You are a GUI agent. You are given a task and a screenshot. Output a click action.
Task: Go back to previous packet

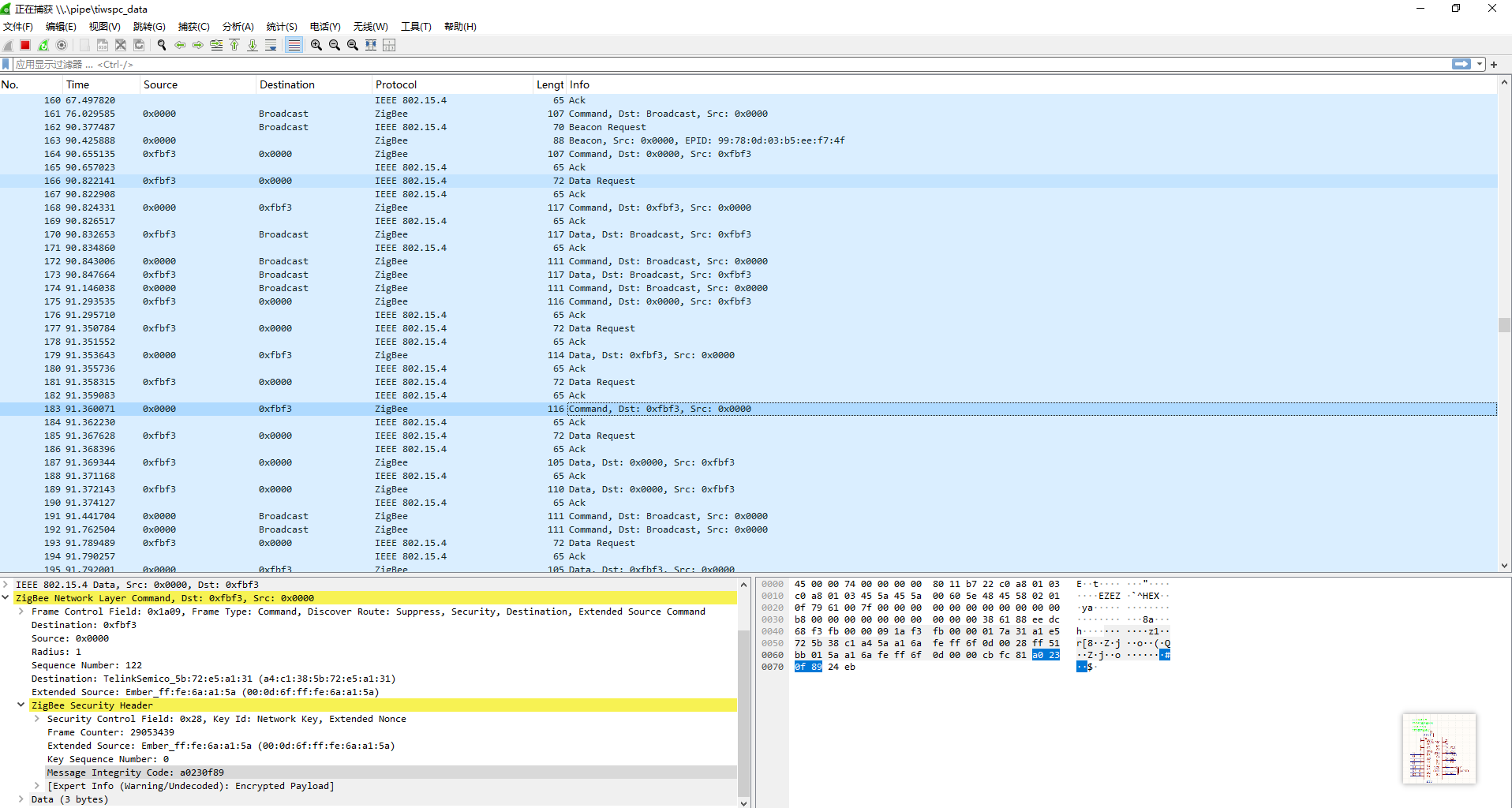pyautogui.click(x=180, y=45)
